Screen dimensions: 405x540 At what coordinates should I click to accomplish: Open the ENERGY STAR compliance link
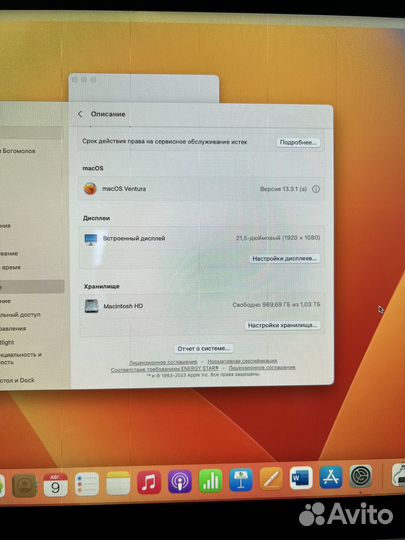(165, 369)
